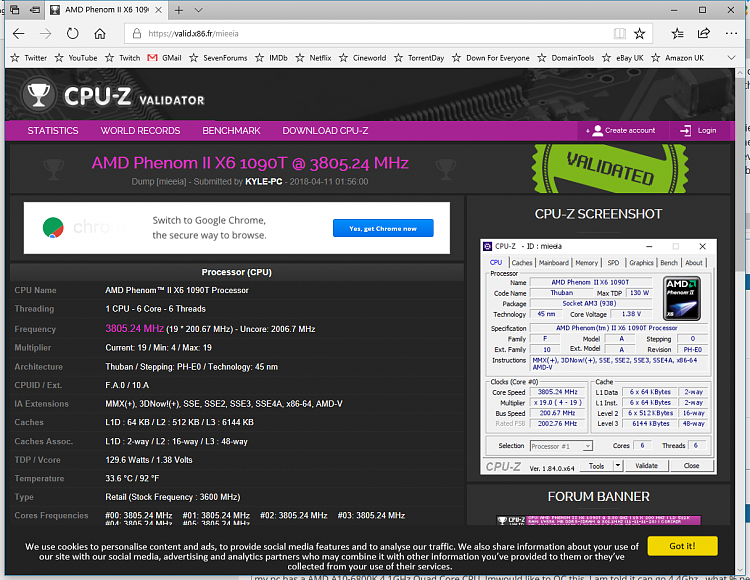Click Close button in CPU-Z window
This screenshot has height=580, width=750.
(x=691, y=466)
